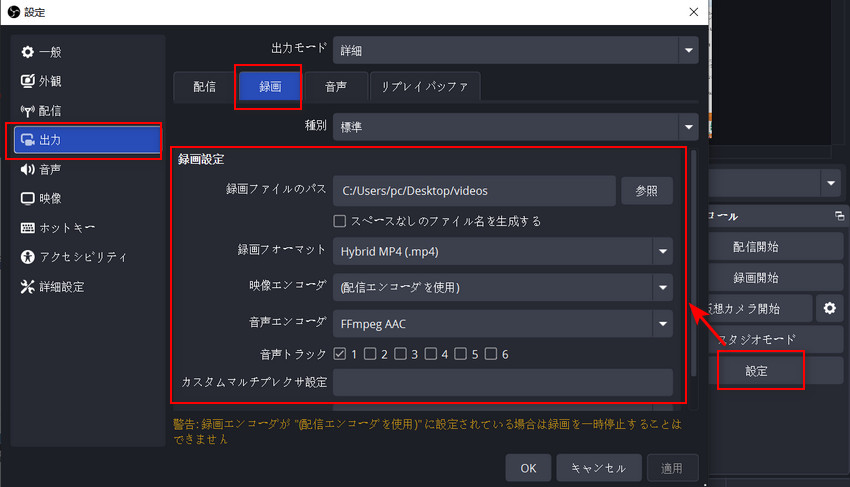Check audio track 6
The width and height of the screenshot is (850, 487).
coord(491,354)
